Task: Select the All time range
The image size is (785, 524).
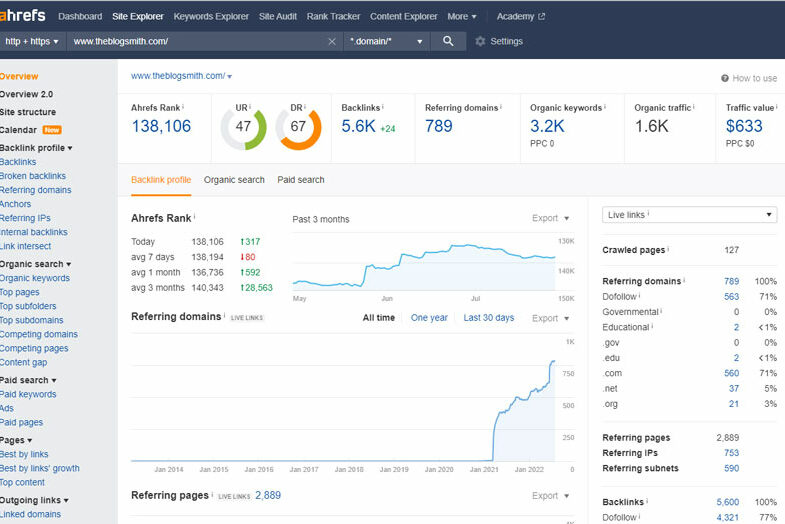Action: (x=378, y=318)
